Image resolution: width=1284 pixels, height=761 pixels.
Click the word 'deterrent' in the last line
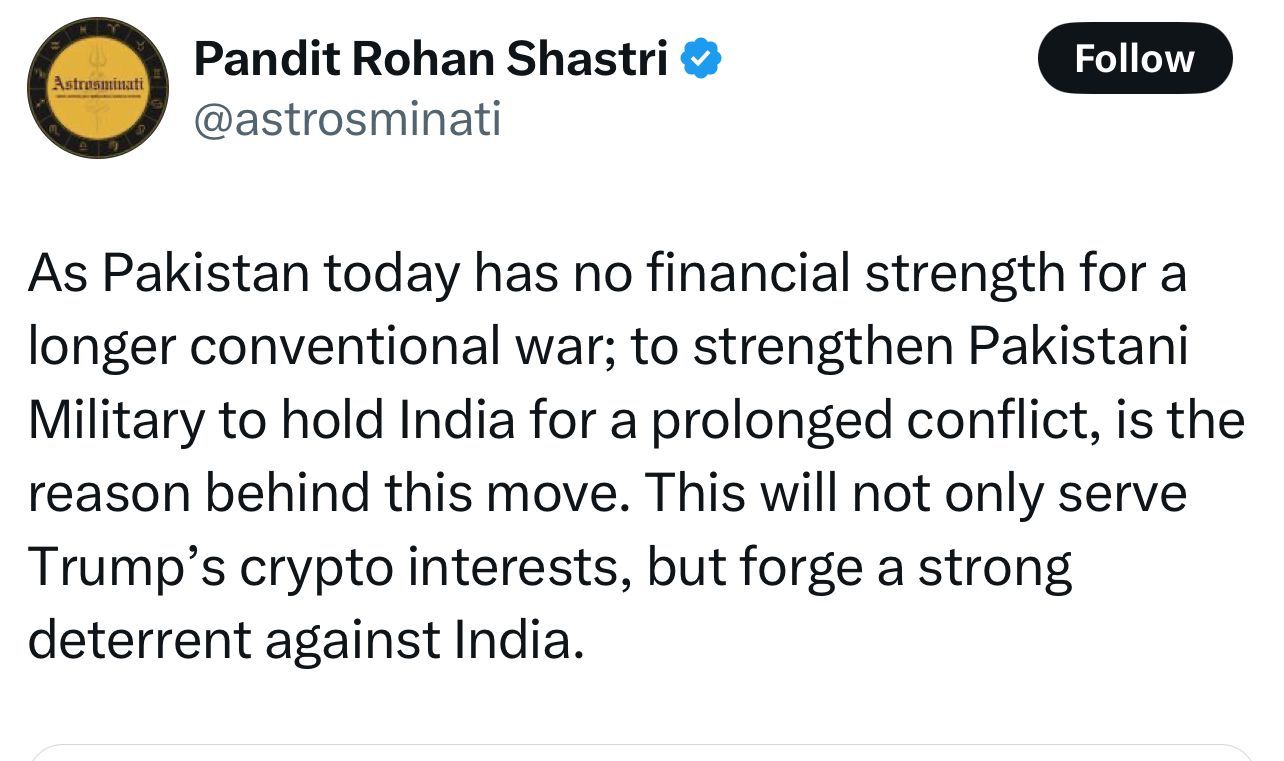point(138,641)
